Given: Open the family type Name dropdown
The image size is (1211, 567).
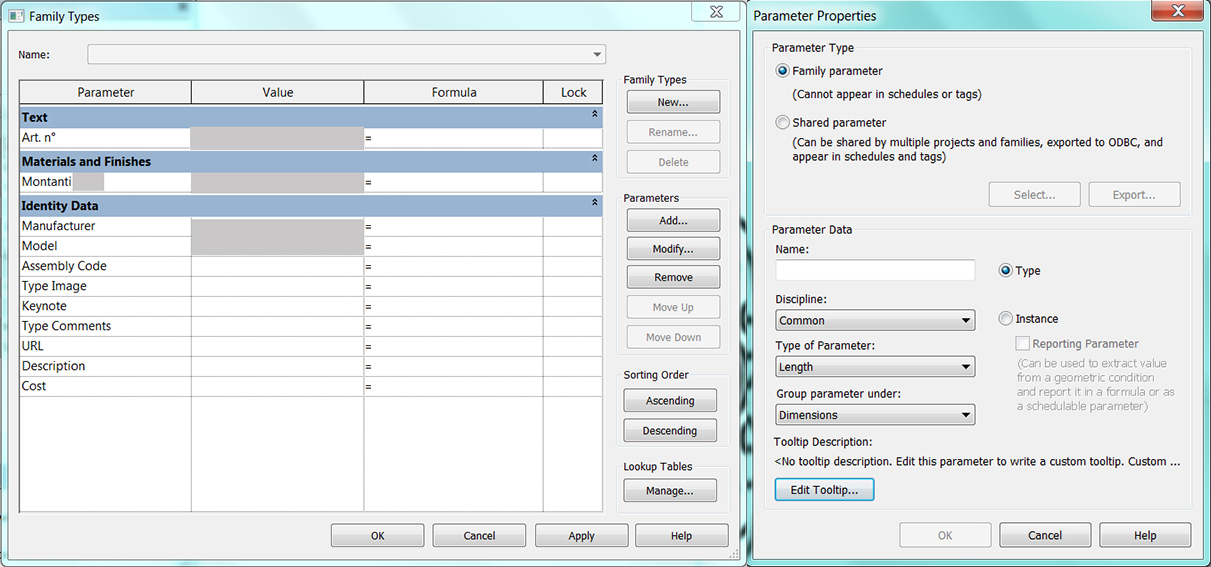Looking at the screenshot, I should point(347,55).
